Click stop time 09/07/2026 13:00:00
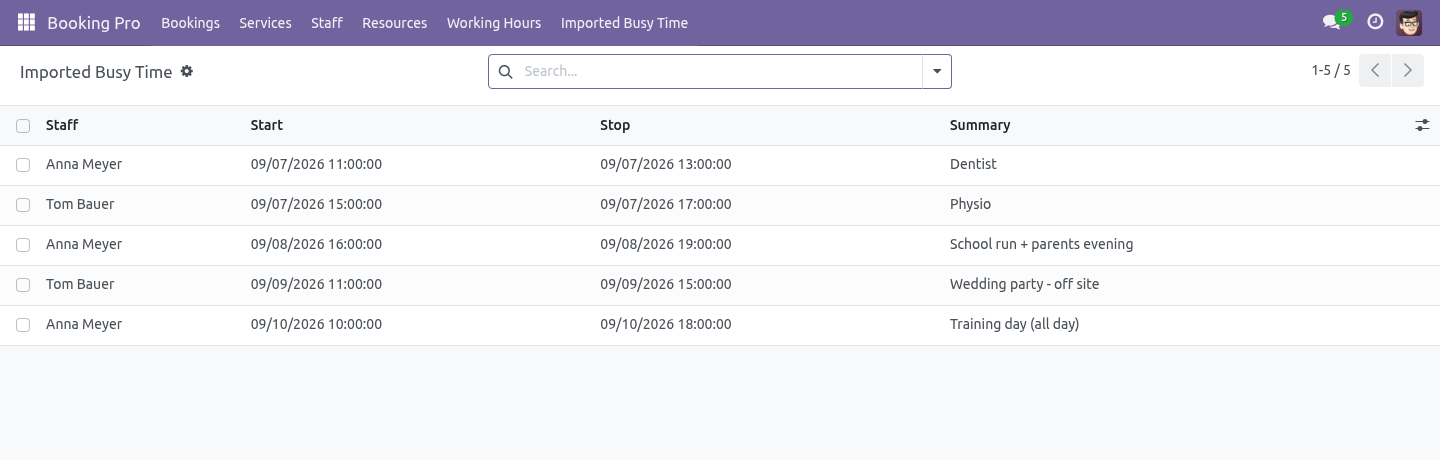The image size is (1440, 460). (665, 164)
